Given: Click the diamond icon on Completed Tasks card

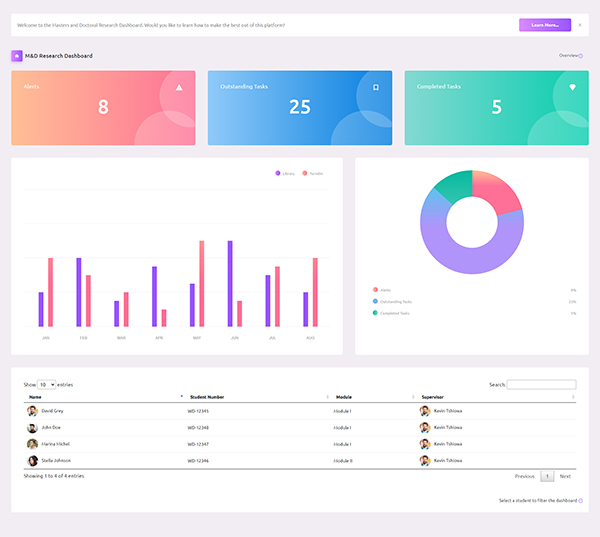Looking at the screenshot, I should pyautogui.click(x=573, y=87).
